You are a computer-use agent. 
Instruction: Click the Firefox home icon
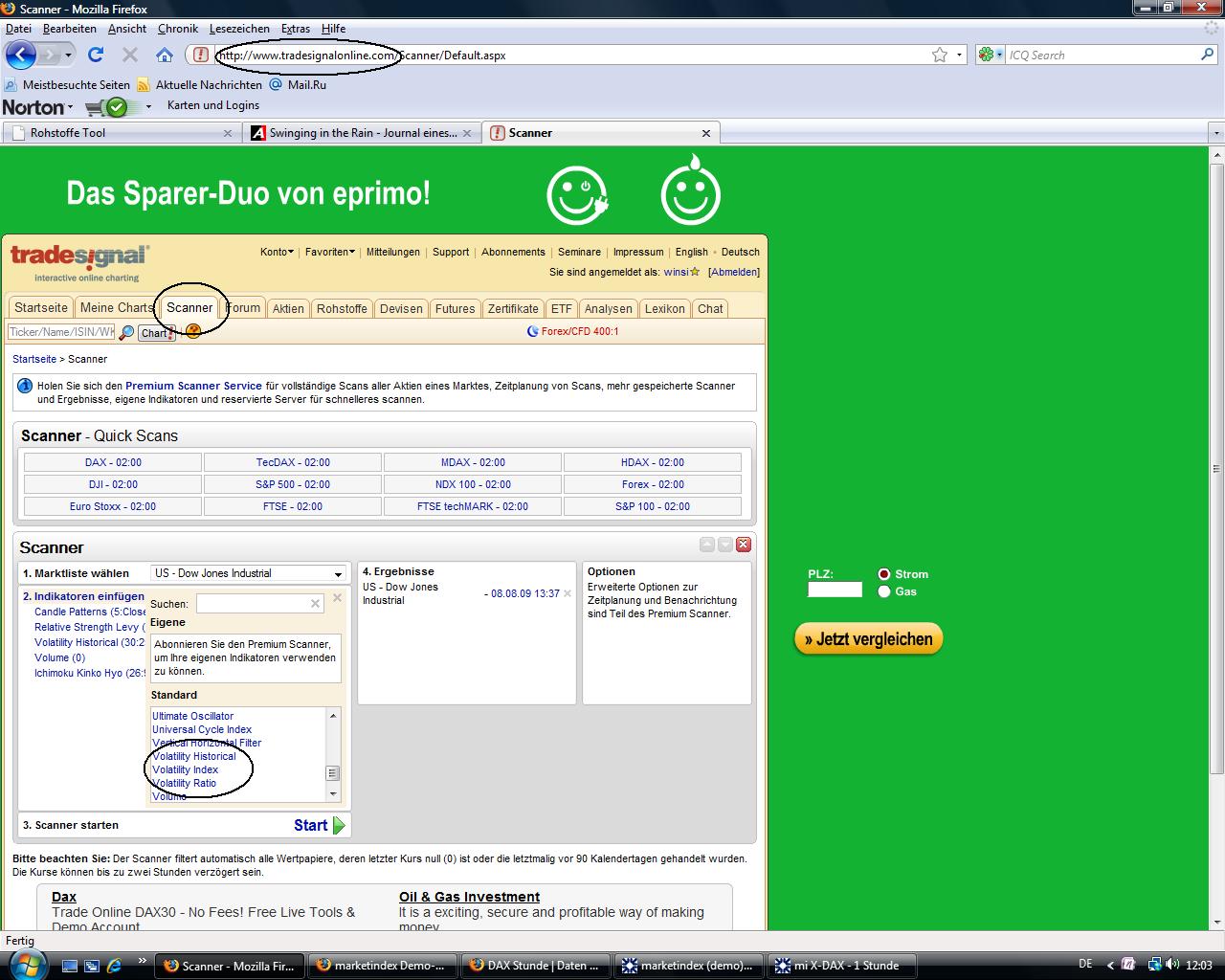click(x=165, y=55)
